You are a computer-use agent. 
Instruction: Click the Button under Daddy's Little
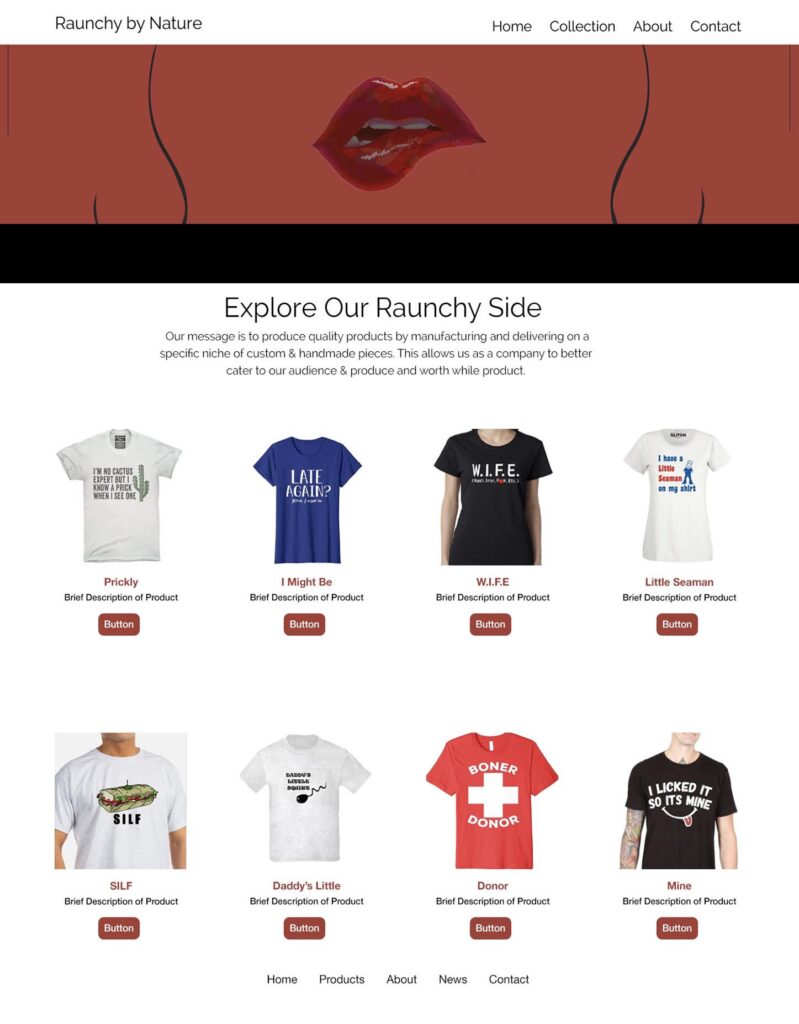coord(304,928)
